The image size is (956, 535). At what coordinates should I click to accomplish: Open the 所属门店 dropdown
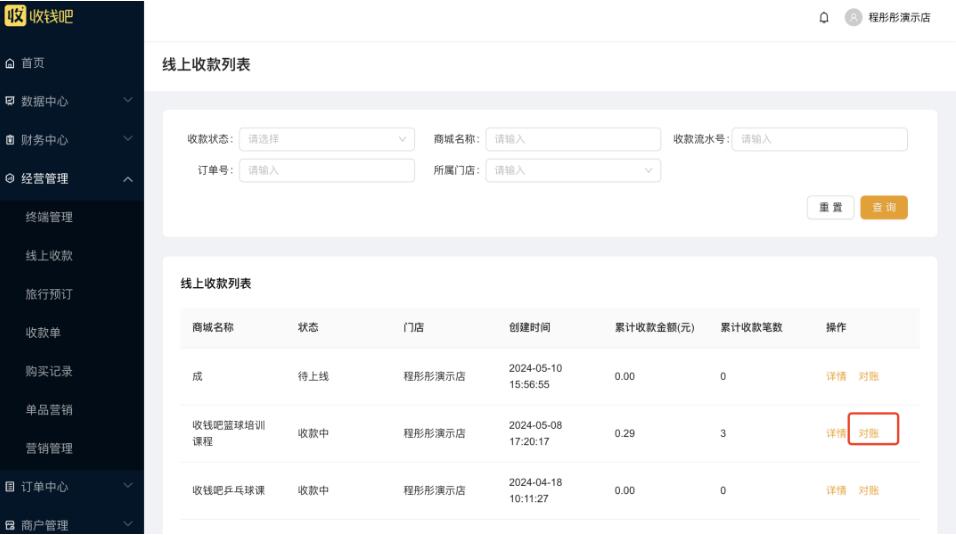573,170
